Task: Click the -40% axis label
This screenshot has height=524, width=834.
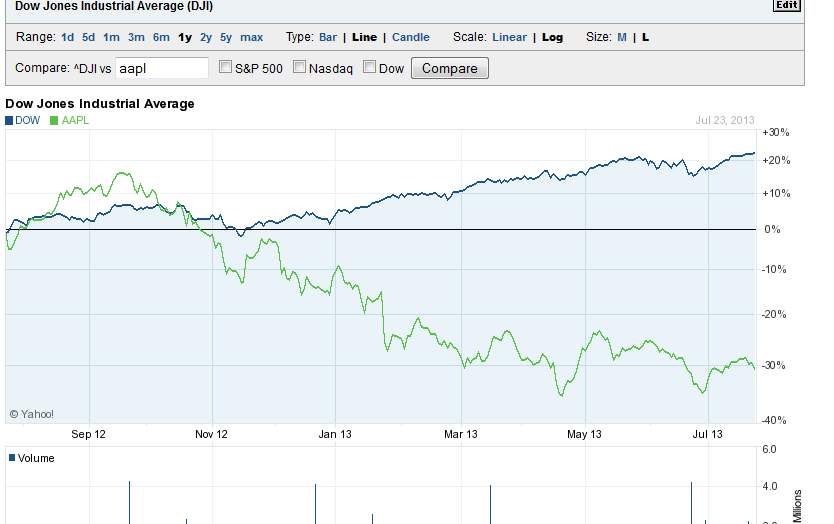Action: point(774,420)
